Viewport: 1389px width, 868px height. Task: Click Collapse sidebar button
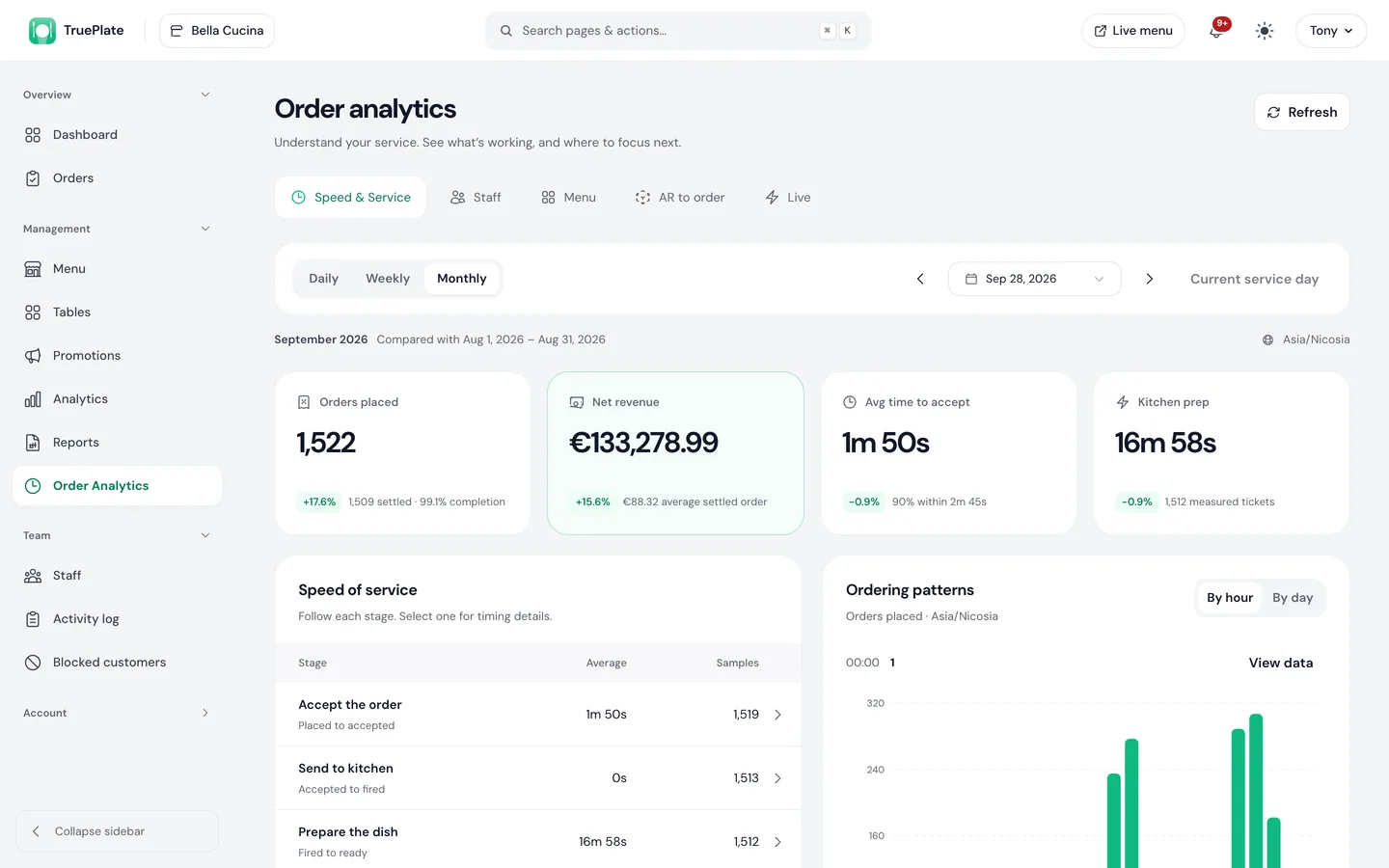[x=117, y=831]
